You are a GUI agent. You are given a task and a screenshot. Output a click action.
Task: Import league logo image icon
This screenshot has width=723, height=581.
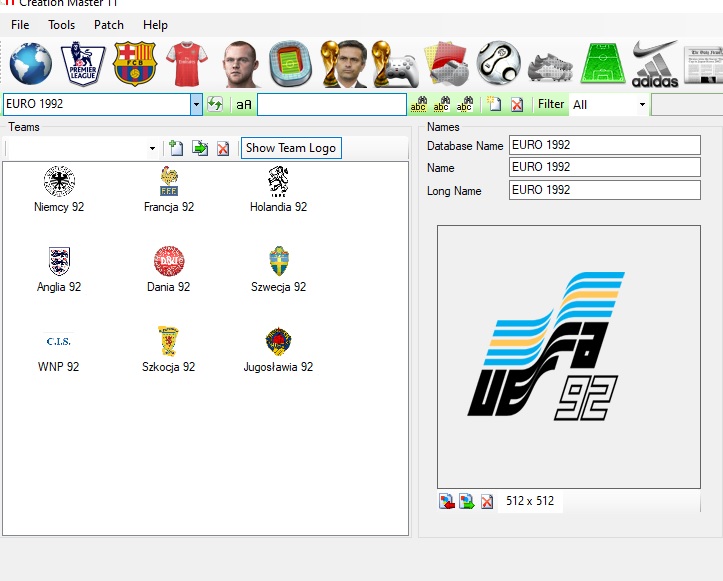pyautogui.click(x=446, y=501)
